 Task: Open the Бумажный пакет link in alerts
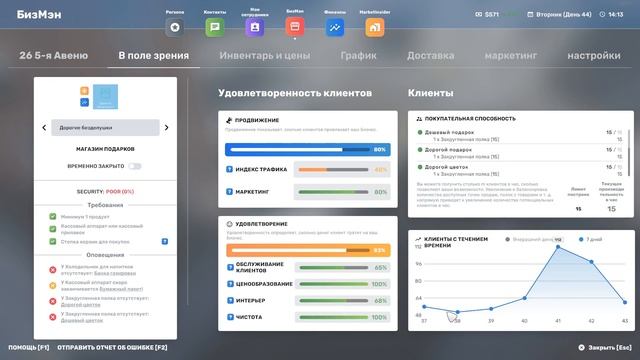121,289
